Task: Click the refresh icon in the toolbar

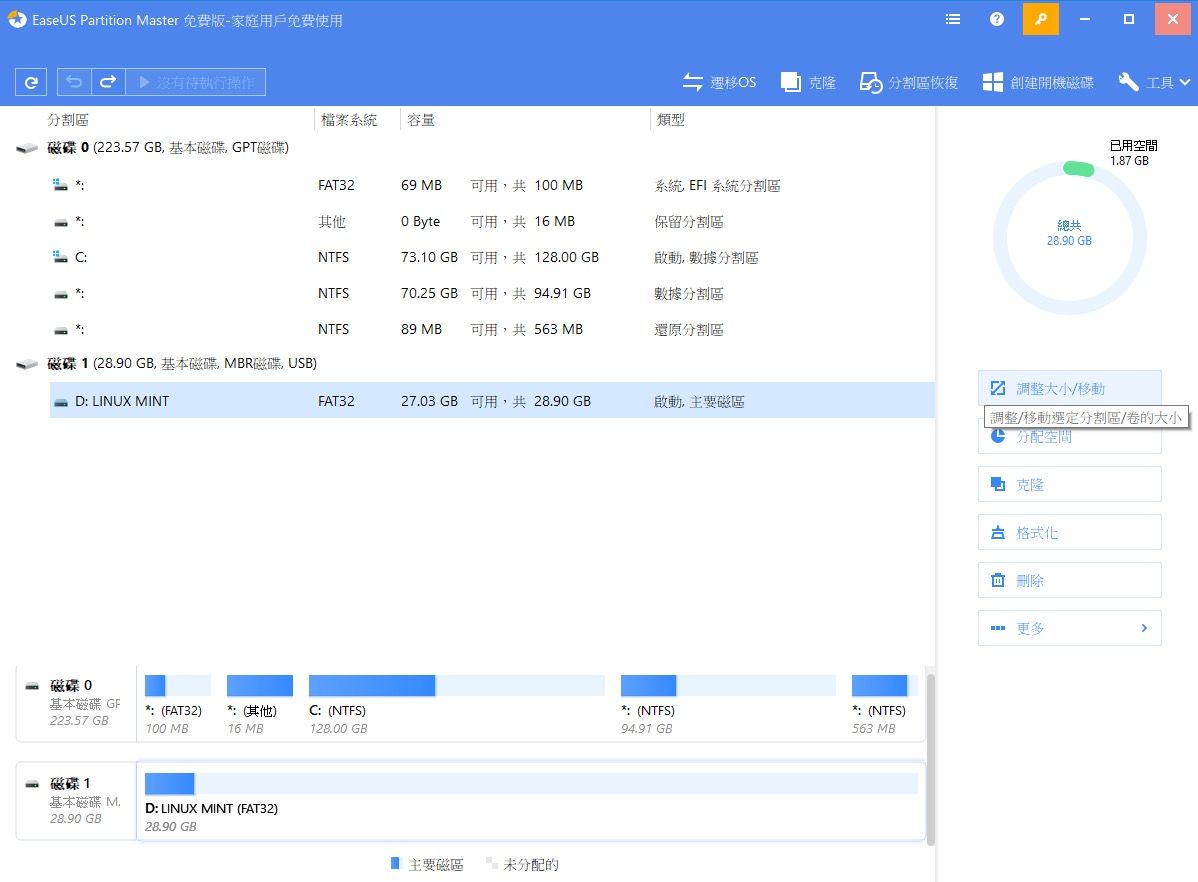Action: [x=32, y=82]
